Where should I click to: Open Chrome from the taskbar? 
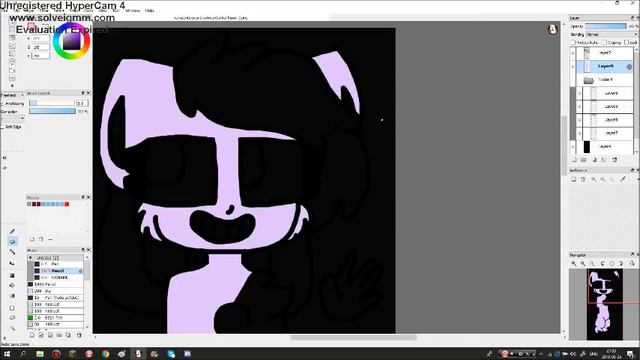pos(105,354)
